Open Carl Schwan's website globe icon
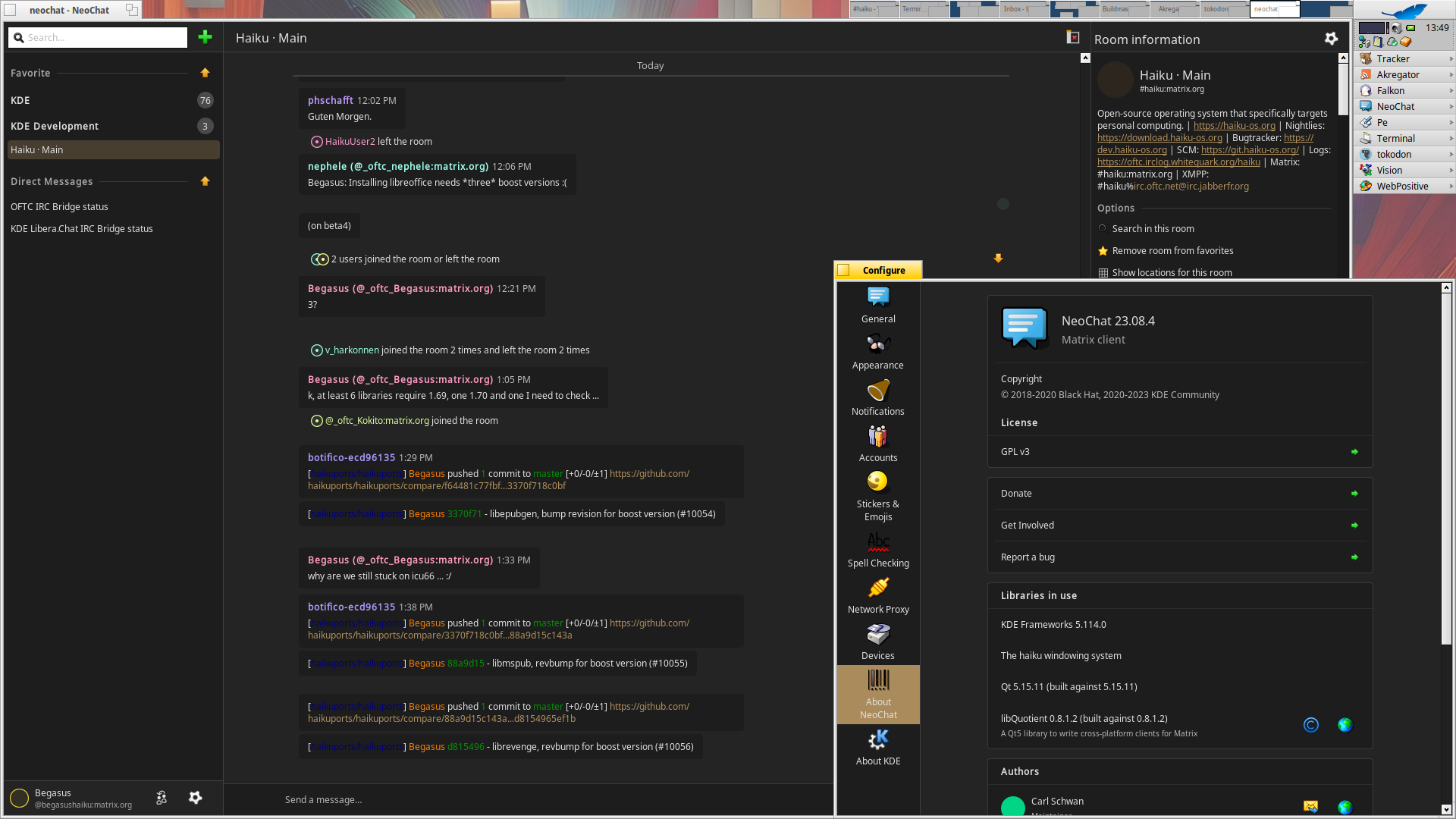1456x819 pixels. click(x=1345, y=807)
